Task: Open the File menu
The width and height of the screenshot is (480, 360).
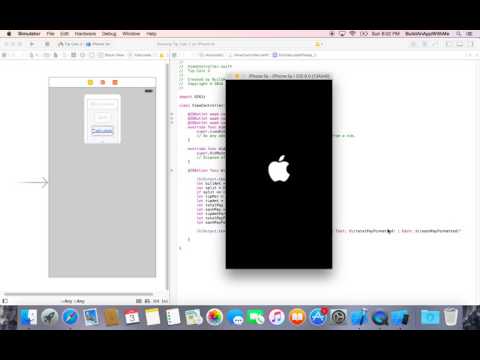Action: tap(50, 34)
